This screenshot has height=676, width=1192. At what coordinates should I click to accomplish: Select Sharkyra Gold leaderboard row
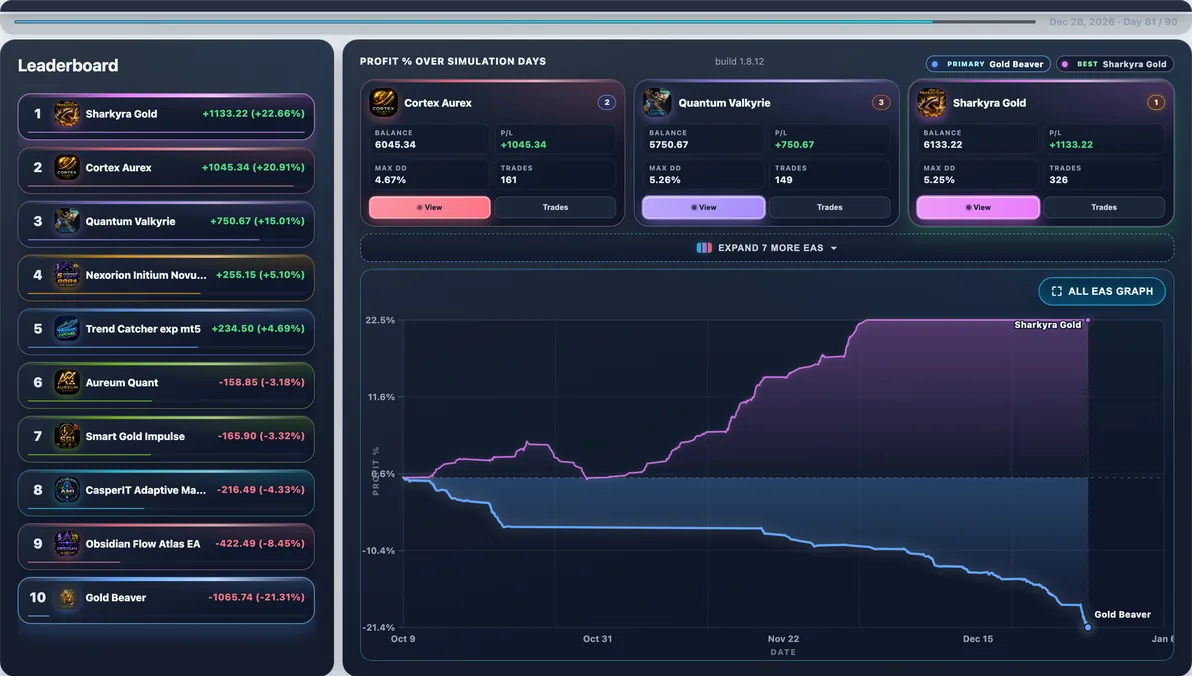(x=166, y=116)
